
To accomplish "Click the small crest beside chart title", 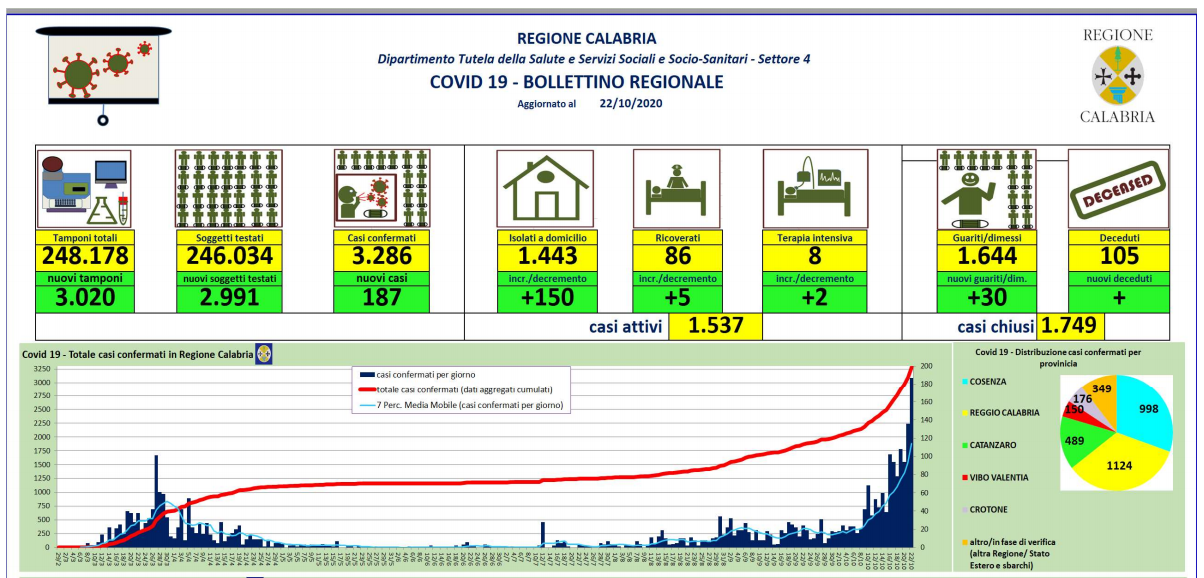I will tap(265, 354).
